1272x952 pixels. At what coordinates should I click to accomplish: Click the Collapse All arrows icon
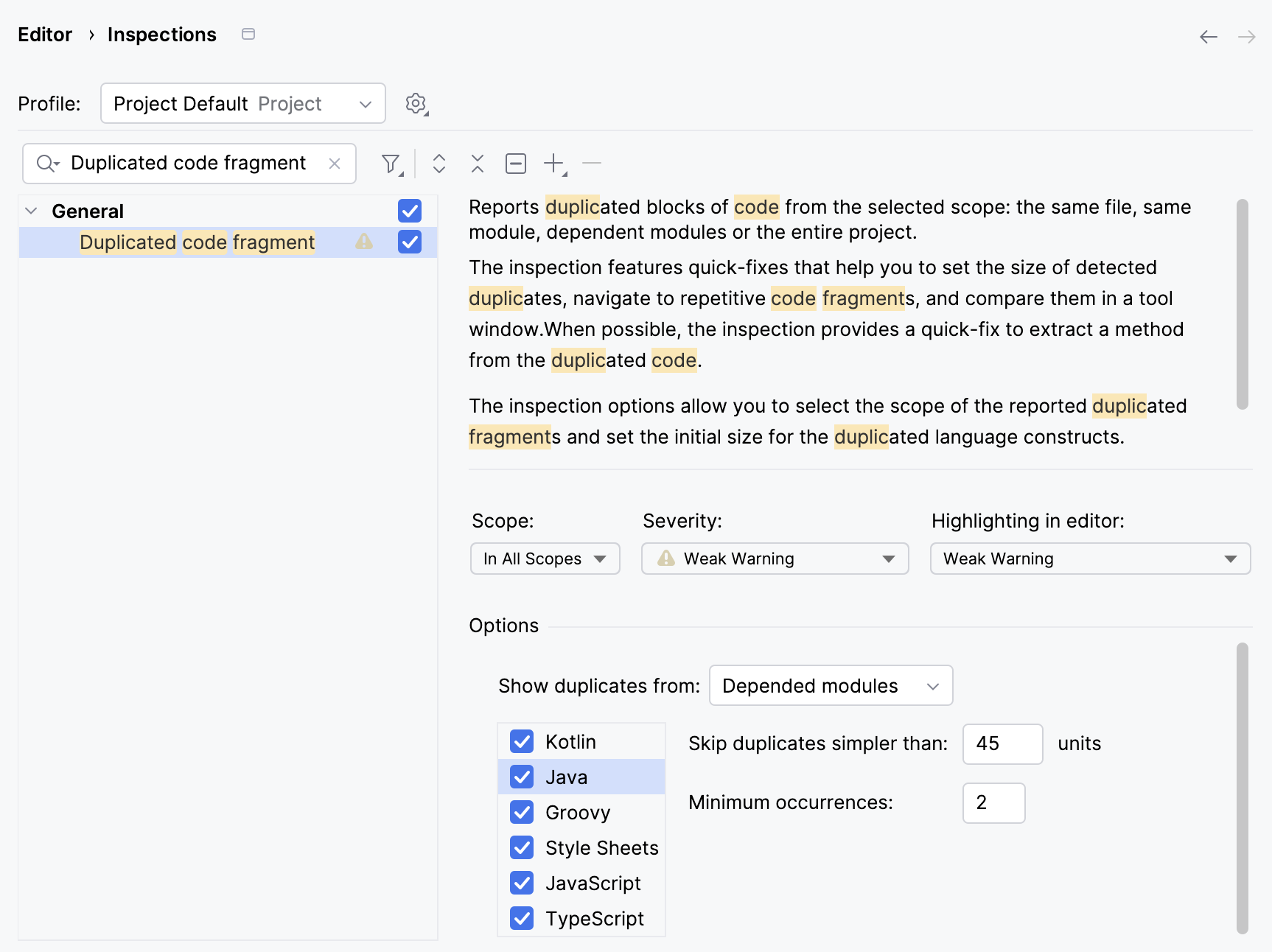tap(478, 164)
